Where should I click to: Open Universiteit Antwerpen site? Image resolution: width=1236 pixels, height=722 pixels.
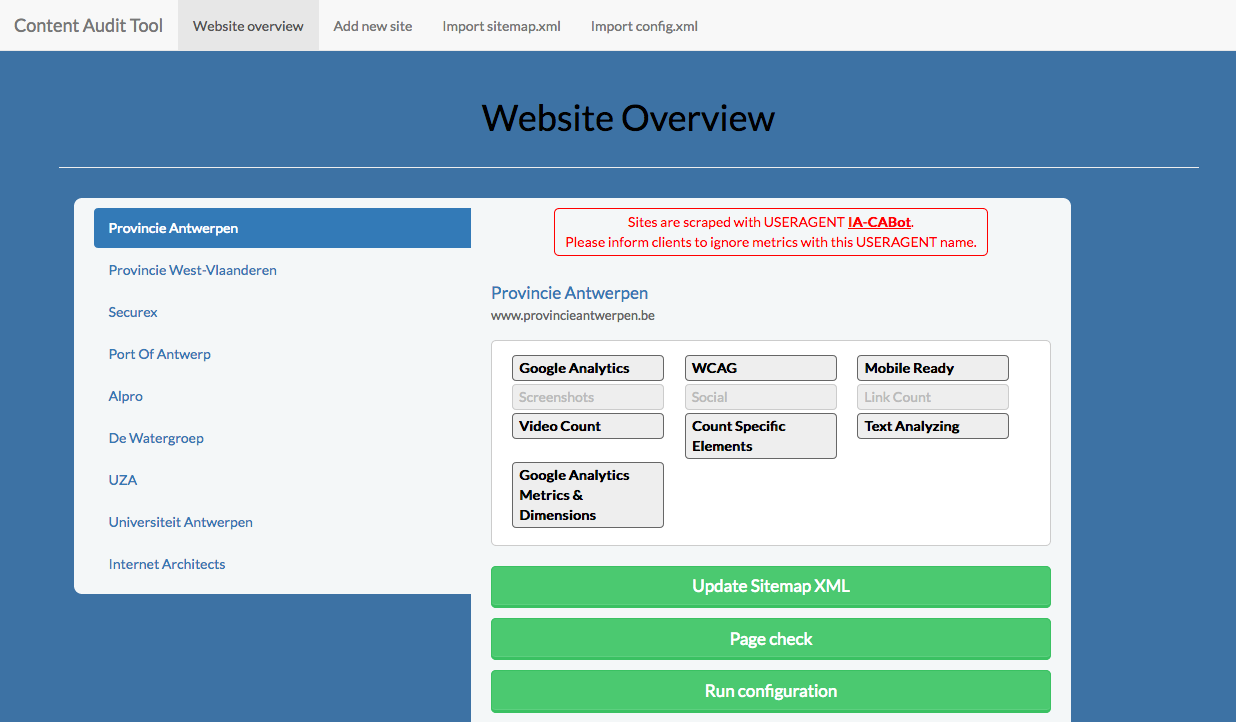282,522
